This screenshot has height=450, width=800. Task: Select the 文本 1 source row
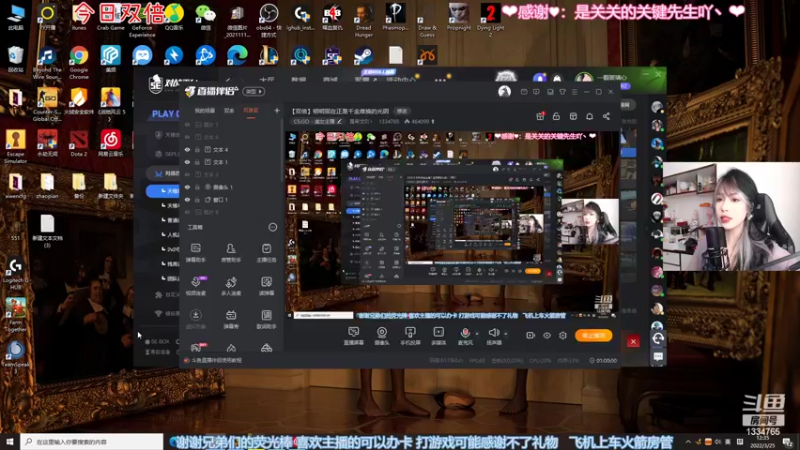232,162
